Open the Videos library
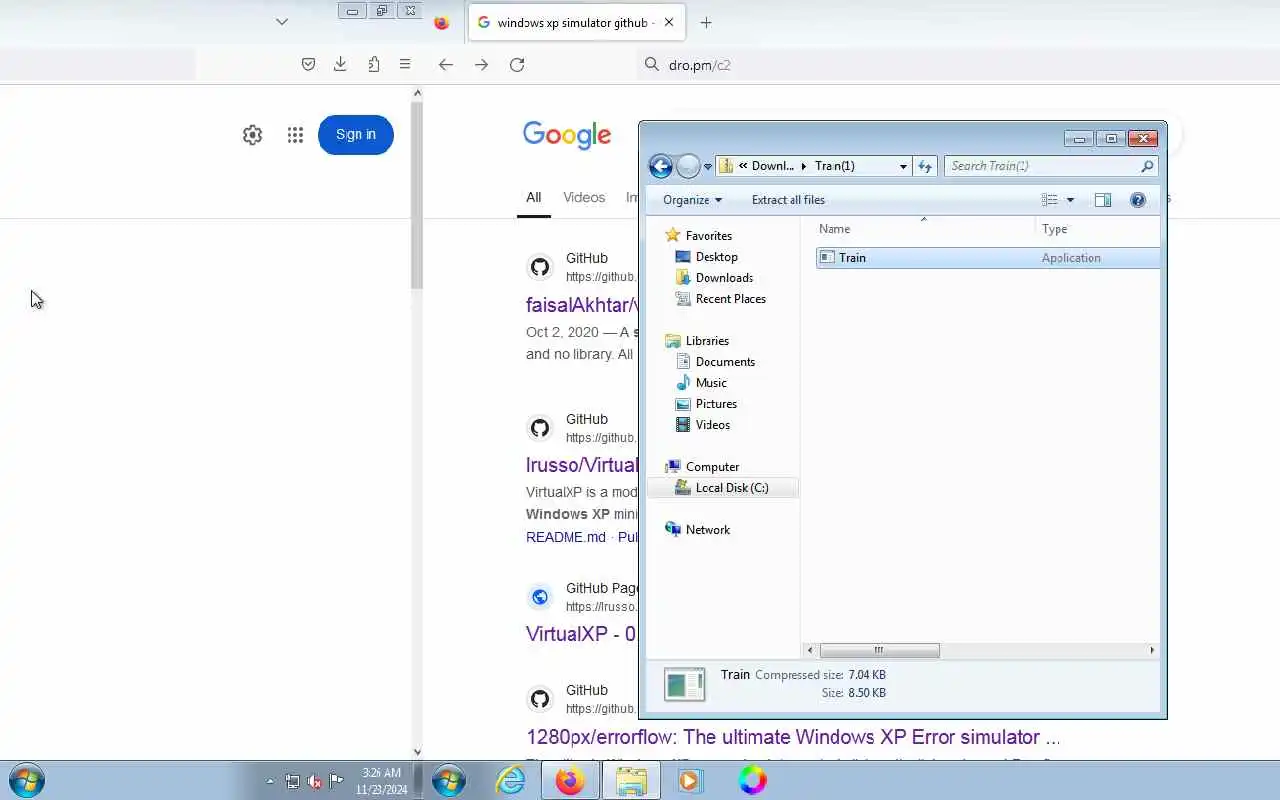1280x800 pixels. (712, 425)
